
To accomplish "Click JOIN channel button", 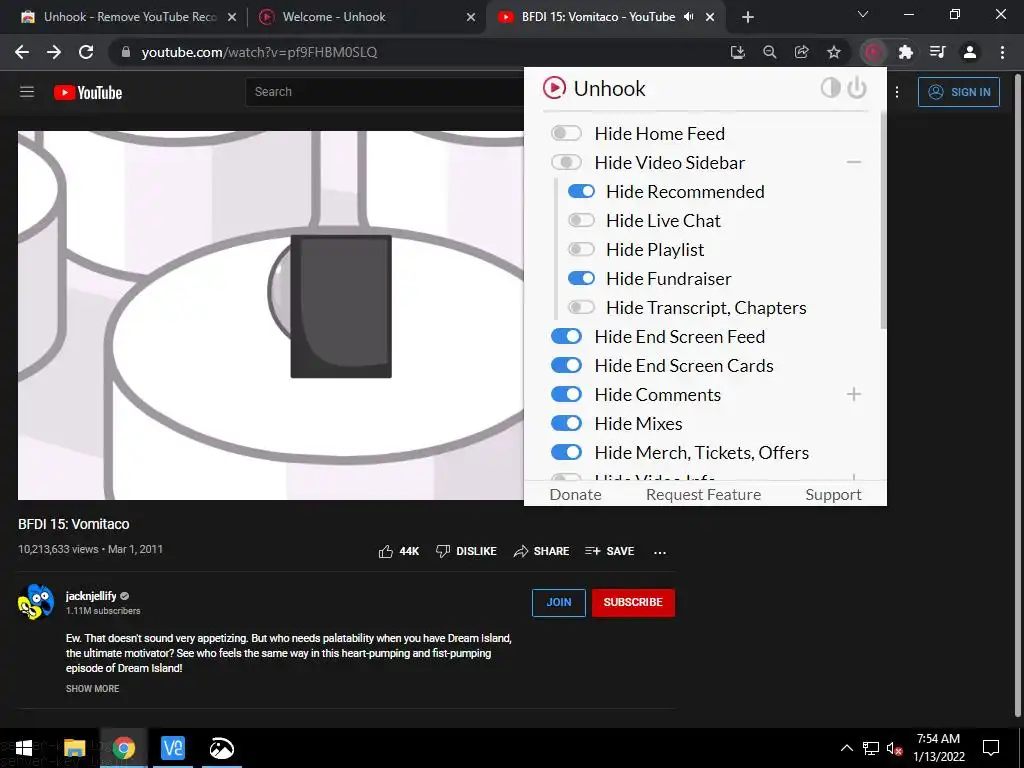I will click(558, 602).
